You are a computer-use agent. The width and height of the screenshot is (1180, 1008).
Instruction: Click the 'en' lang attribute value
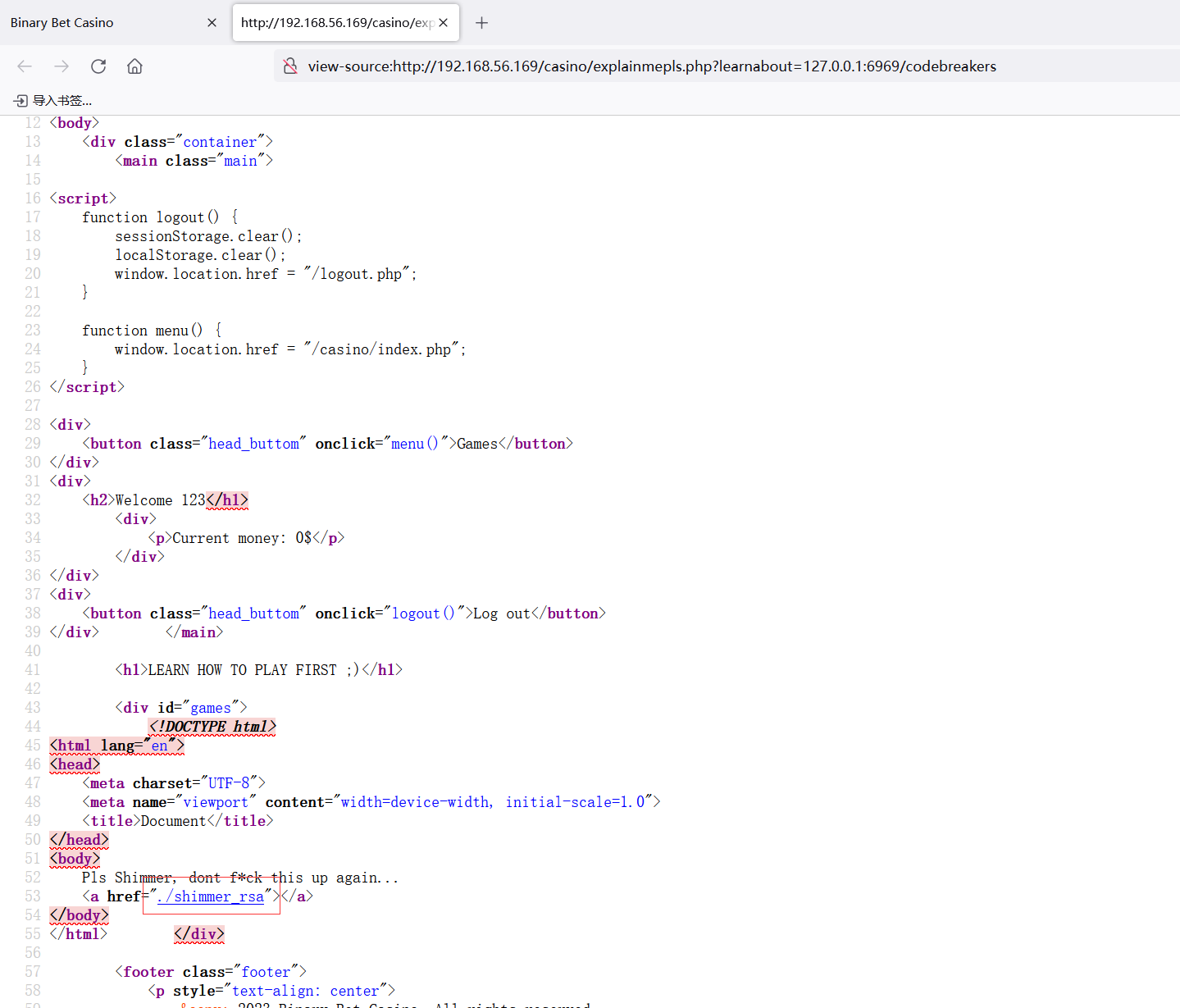tap(159, 746)
